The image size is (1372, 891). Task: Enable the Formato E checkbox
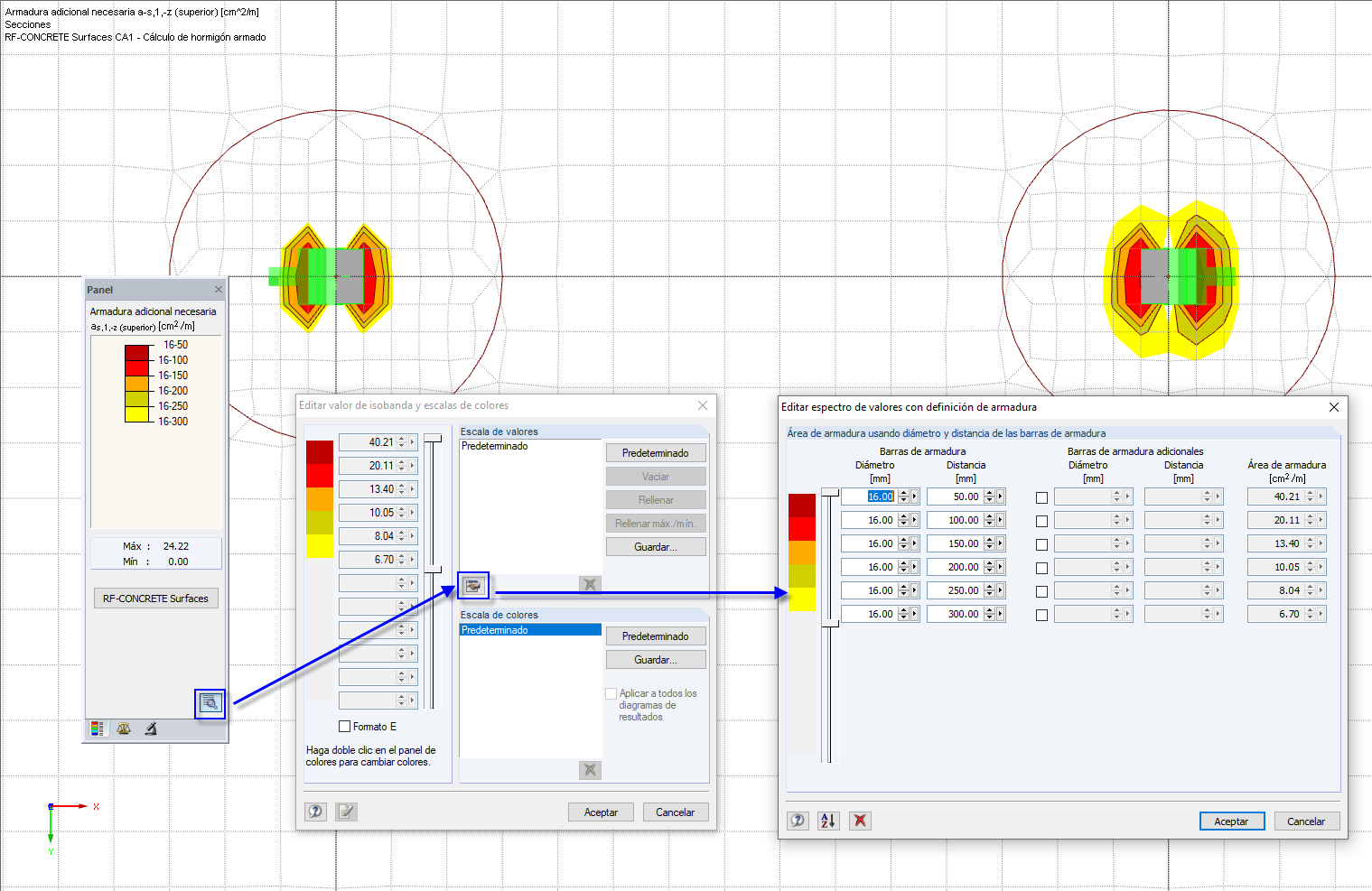point(344,727)
